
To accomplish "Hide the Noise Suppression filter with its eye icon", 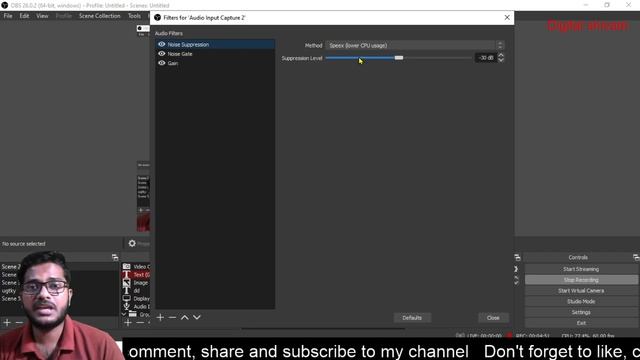I will (162, 44).
